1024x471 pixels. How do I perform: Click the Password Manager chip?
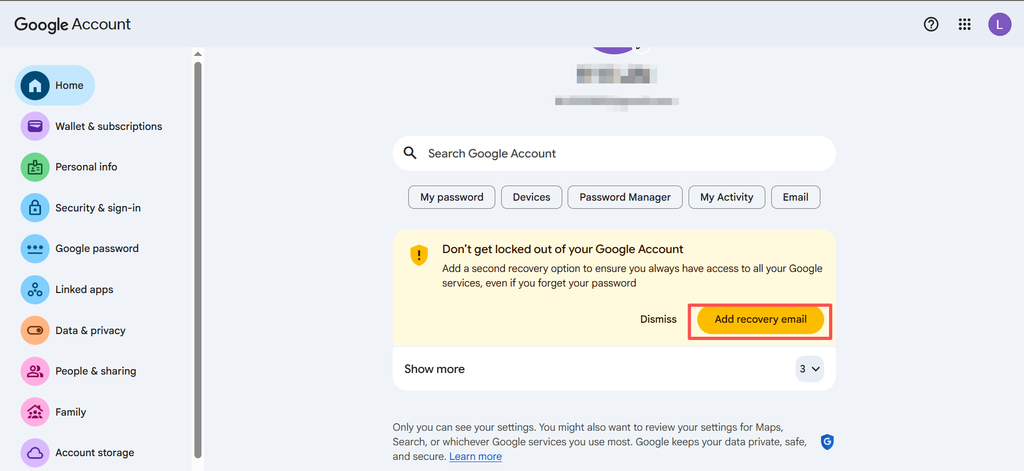(625, 197)
